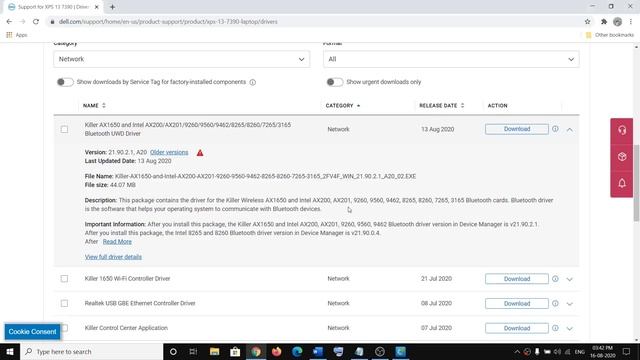640x360 pixels.
Task: Open Microsoft Edge from the taskbar
Action: (297, 351)
